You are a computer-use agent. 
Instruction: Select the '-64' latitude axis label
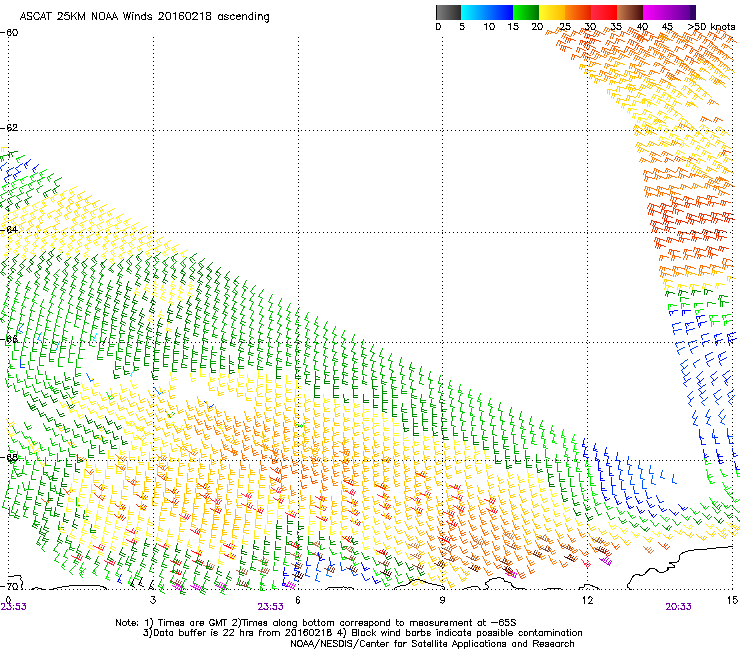point(9,229)
